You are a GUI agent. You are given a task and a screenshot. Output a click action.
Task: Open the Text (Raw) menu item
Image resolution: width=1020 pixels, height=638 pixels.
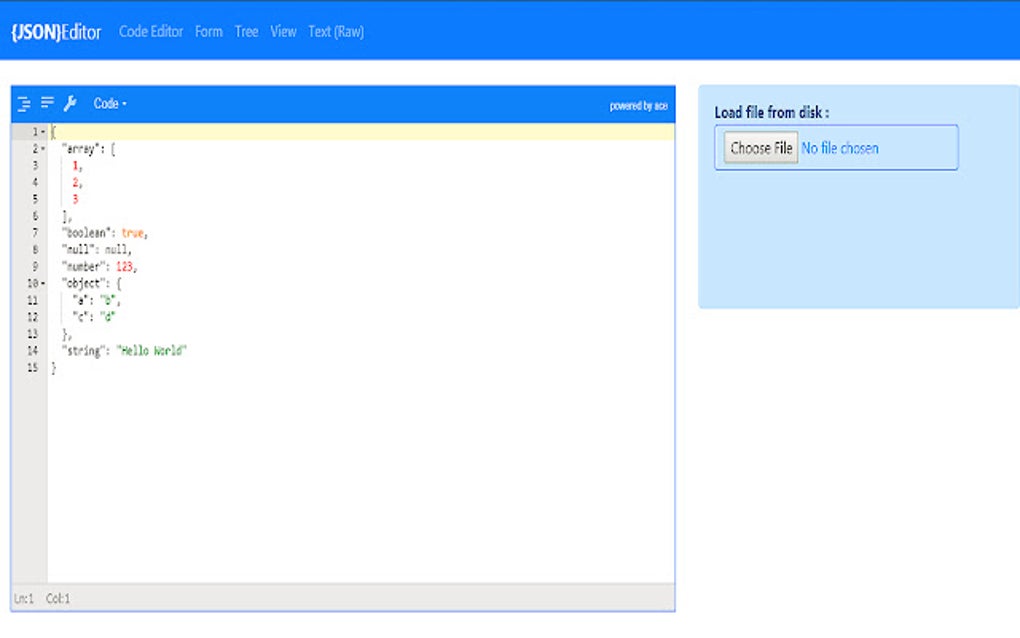[336, 31]
